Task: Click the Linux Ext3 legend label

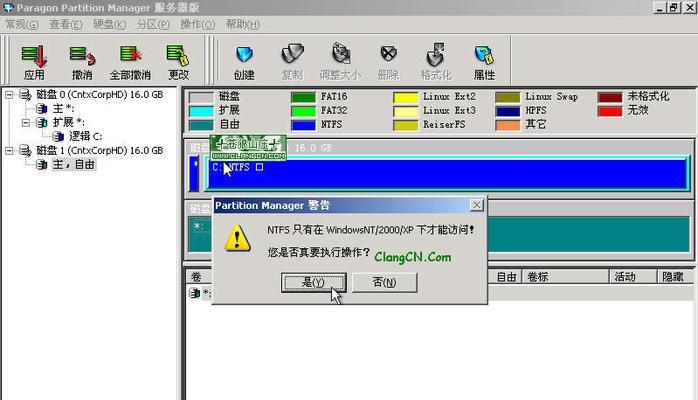Action: click(449, 110)
